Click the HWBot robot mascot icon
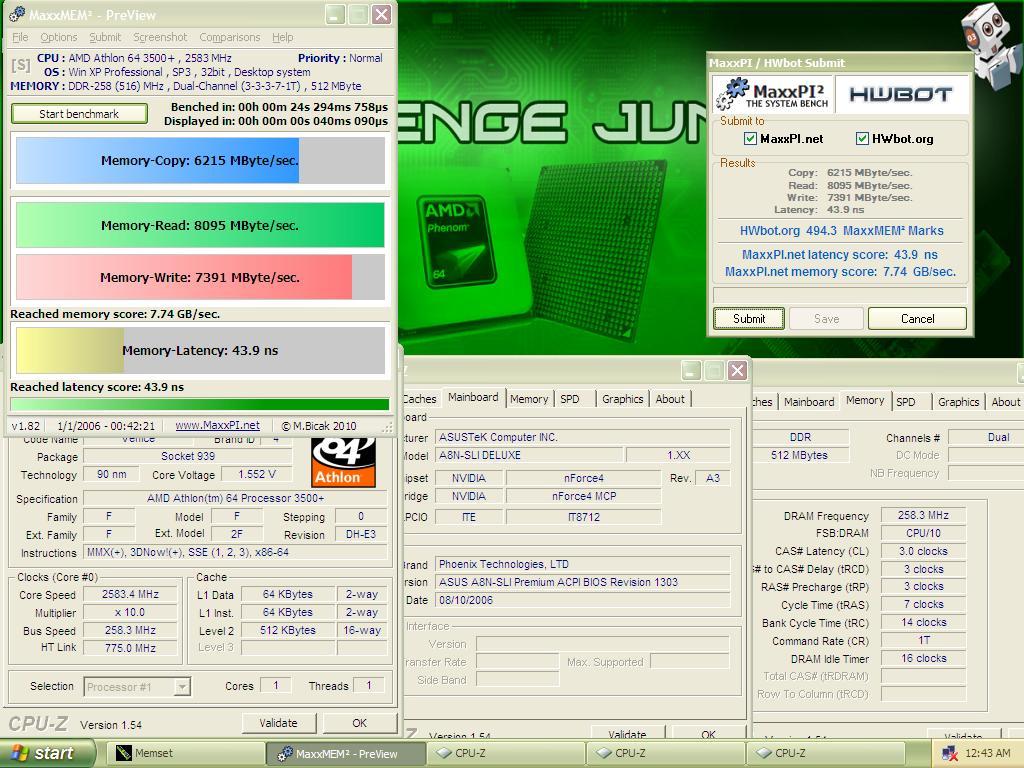This screenshot has height=768, width=1024. 991,44
